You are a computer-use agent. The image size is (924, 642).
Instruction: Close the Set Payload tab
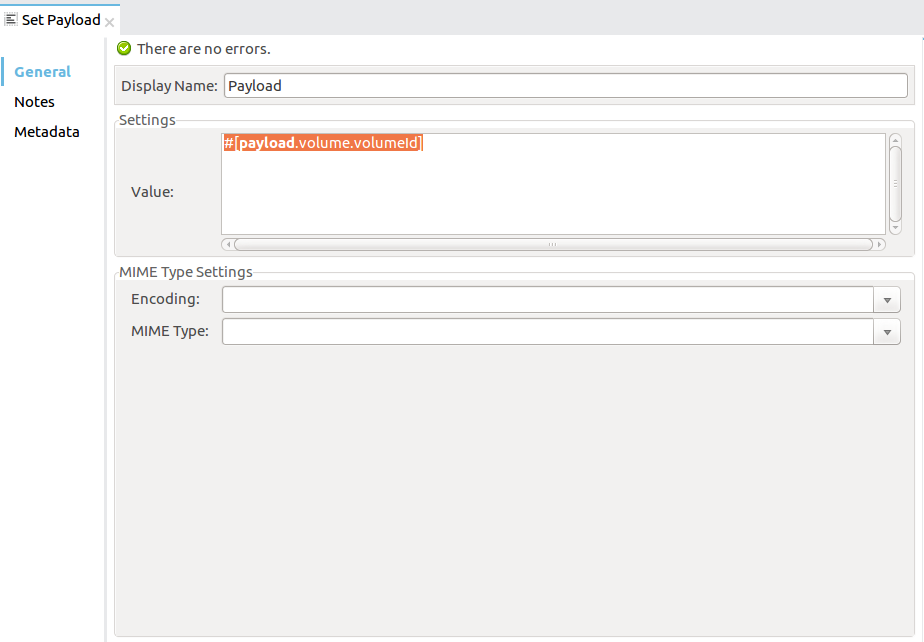[110, 22]
